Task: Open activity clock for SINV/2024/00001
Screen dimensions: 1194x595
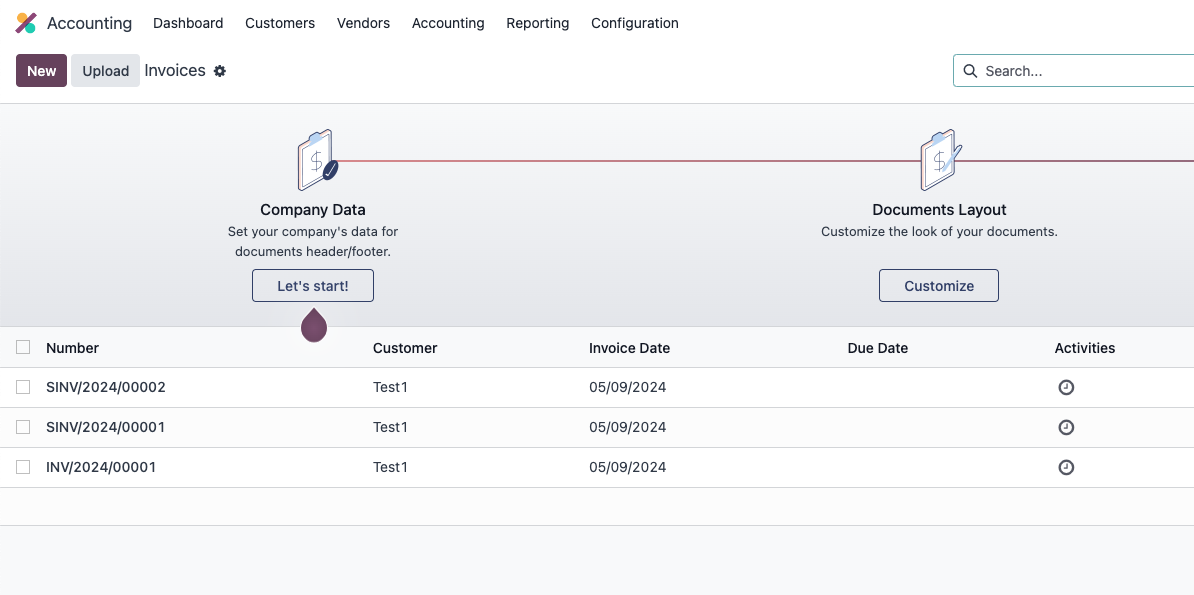Action: coord(1066,427)
